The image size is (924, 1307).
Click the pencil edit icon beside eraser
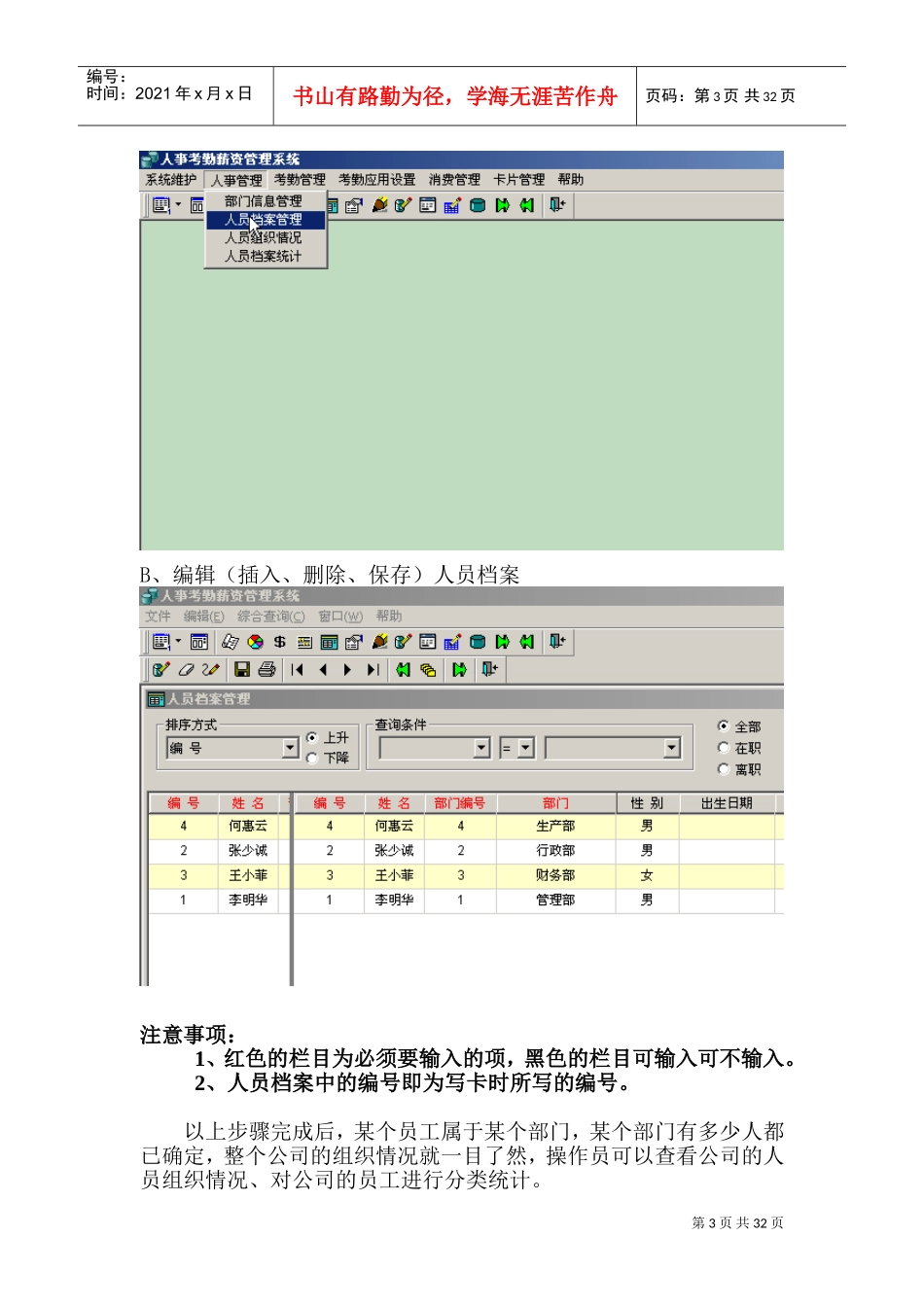(211, 669)
